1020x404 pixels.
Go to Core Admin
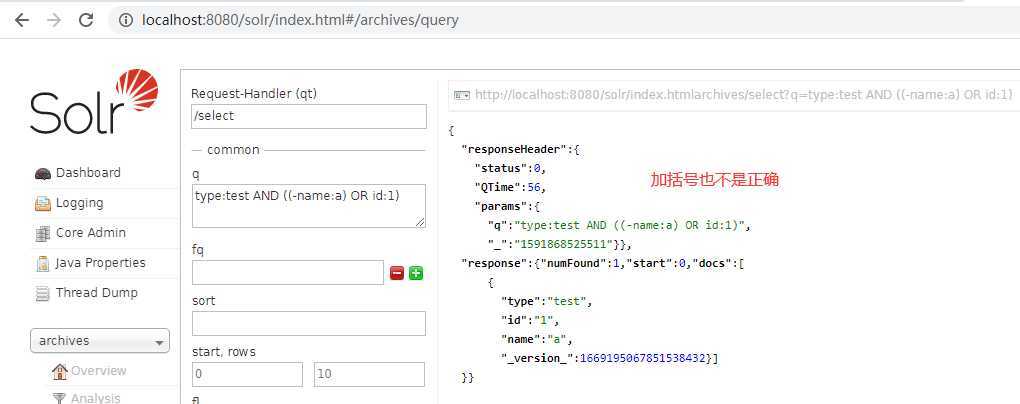90,233
